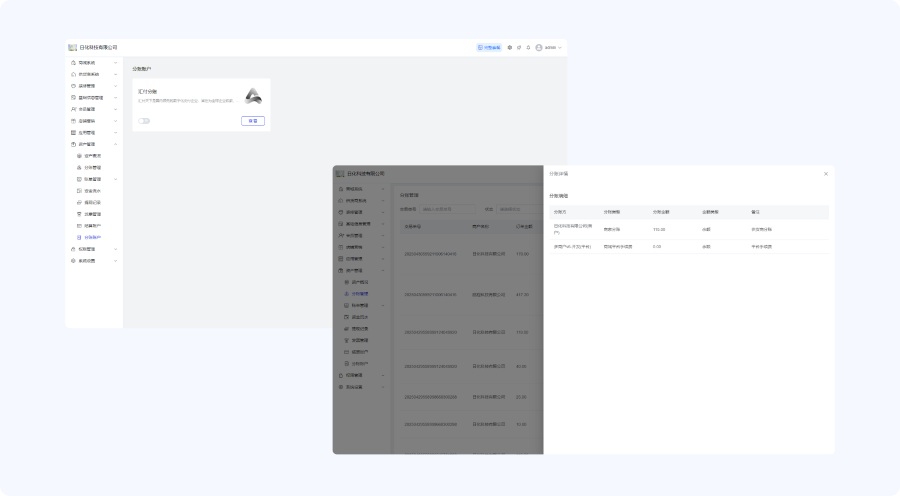Click the outlined button on 汇付分账 card
This screenshot has height=496, width=900.
tap(253, 121)
